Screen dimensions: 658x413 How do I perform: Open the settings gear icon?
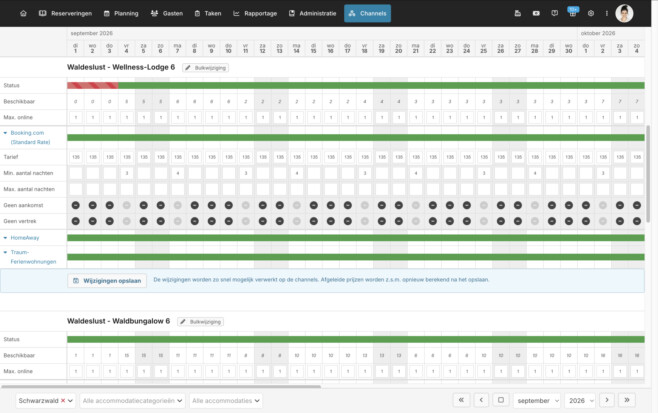591,13
